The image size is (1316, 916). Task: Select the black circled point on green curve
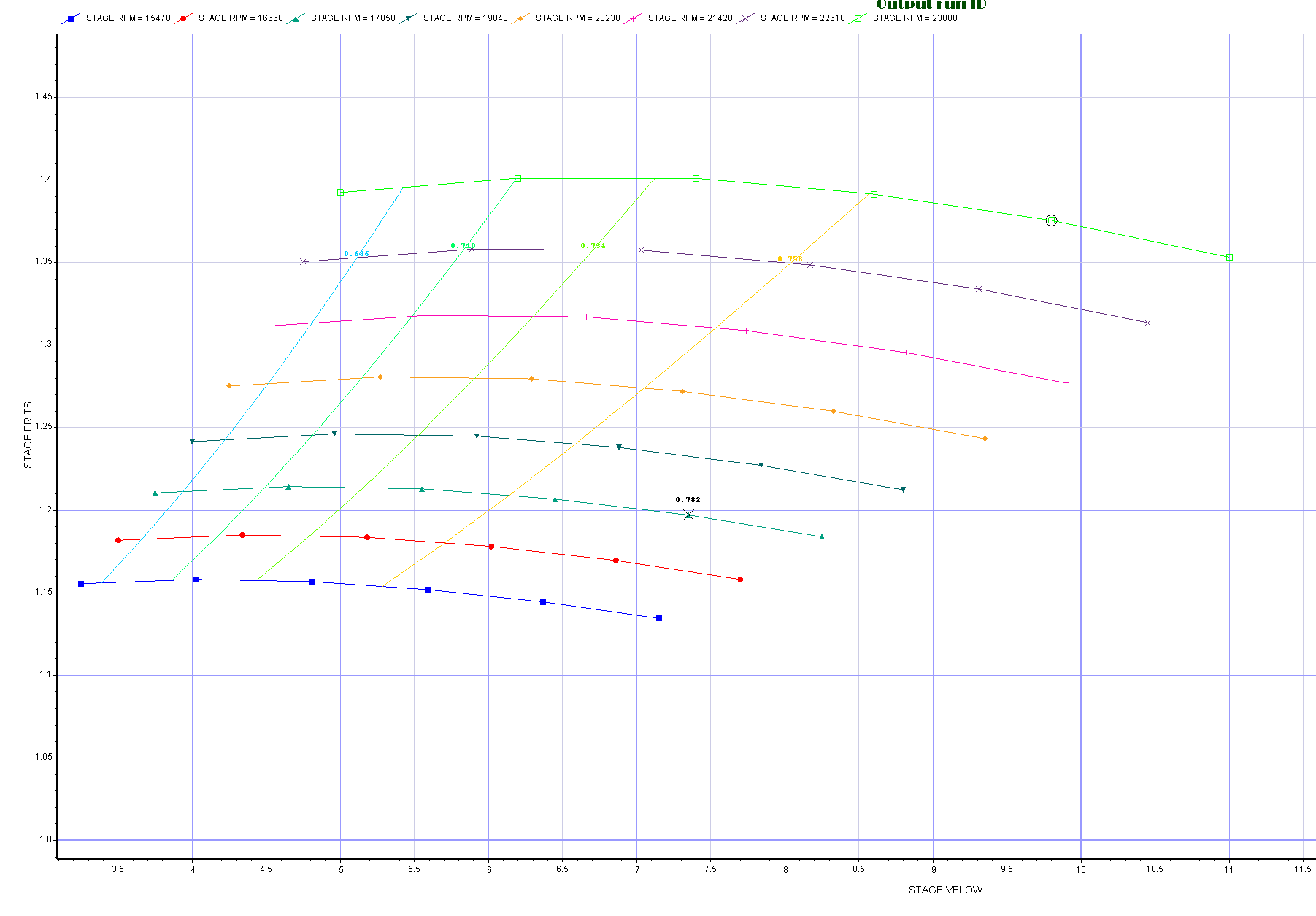[x=1051, y=220]
